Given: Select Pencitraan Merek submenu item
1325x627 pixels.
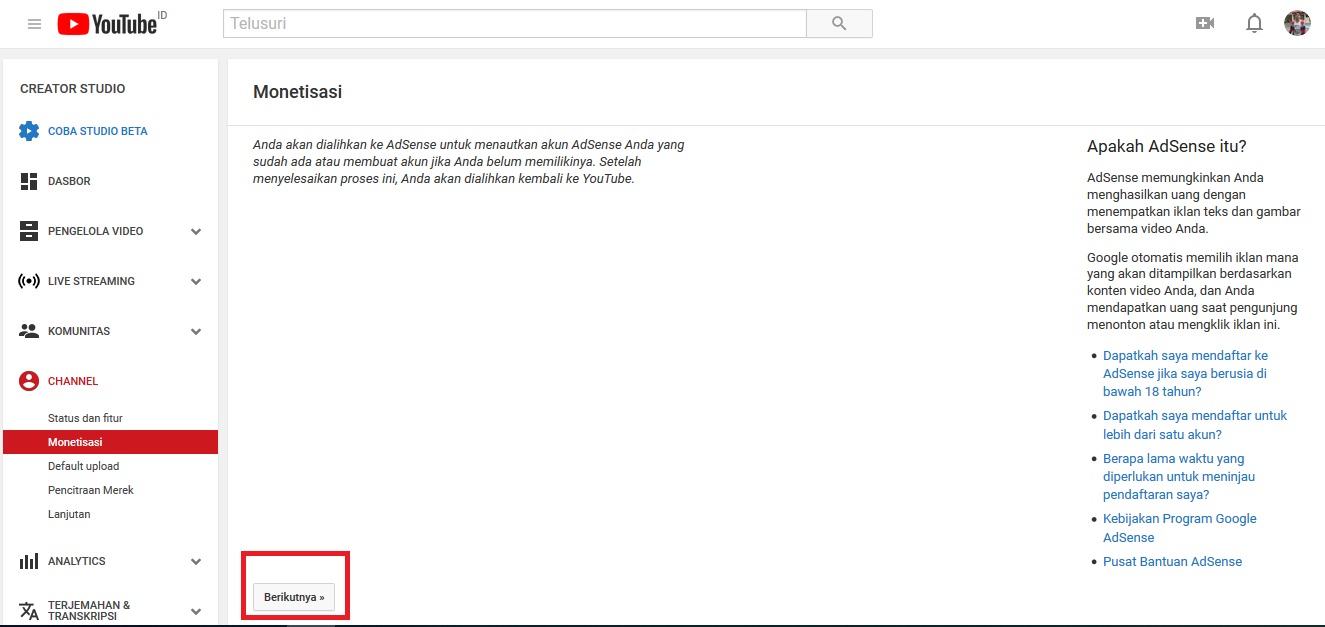Looking at the screenshot, I should coord(91,490).
